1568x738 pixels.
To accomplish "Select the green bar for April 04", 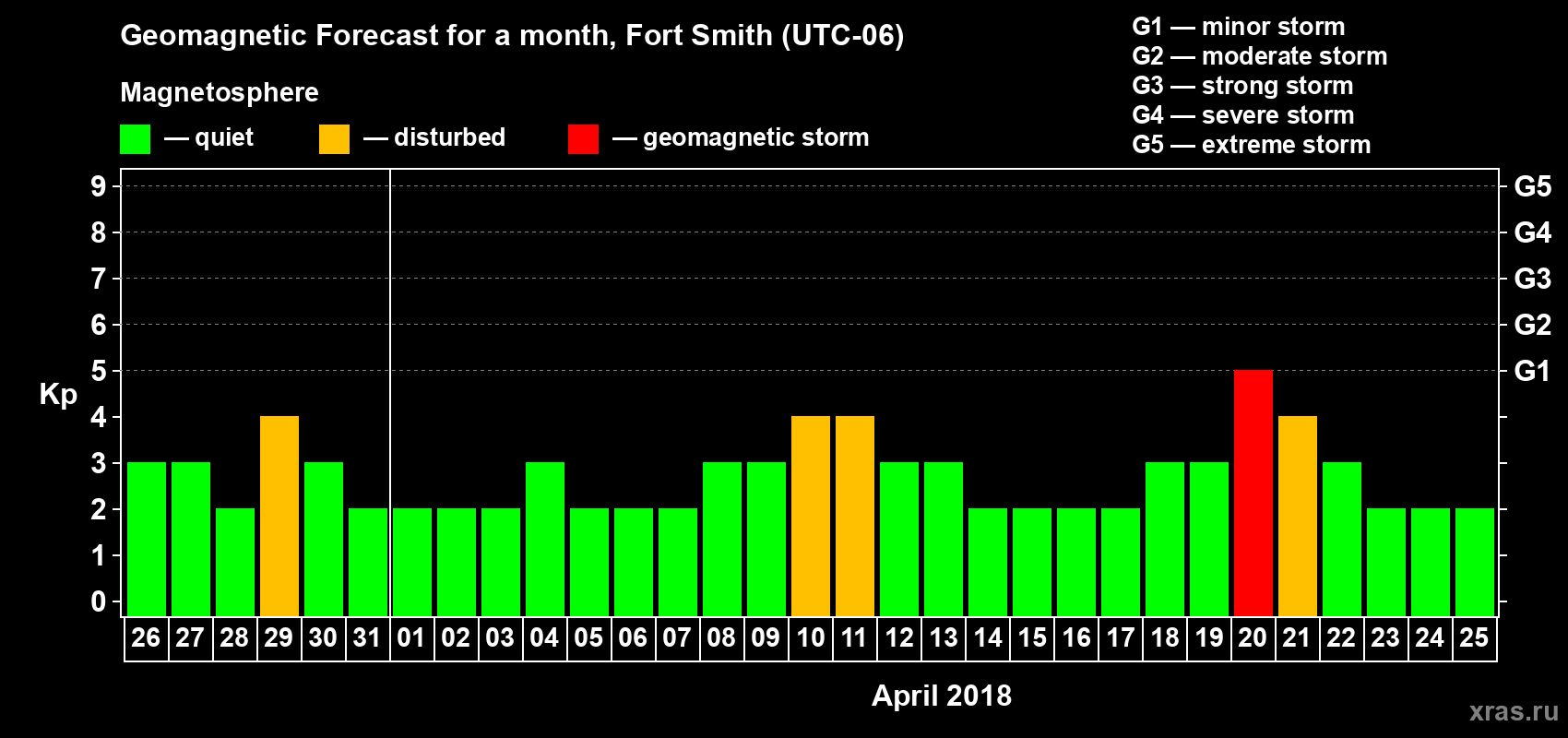I will click(545, 540).
